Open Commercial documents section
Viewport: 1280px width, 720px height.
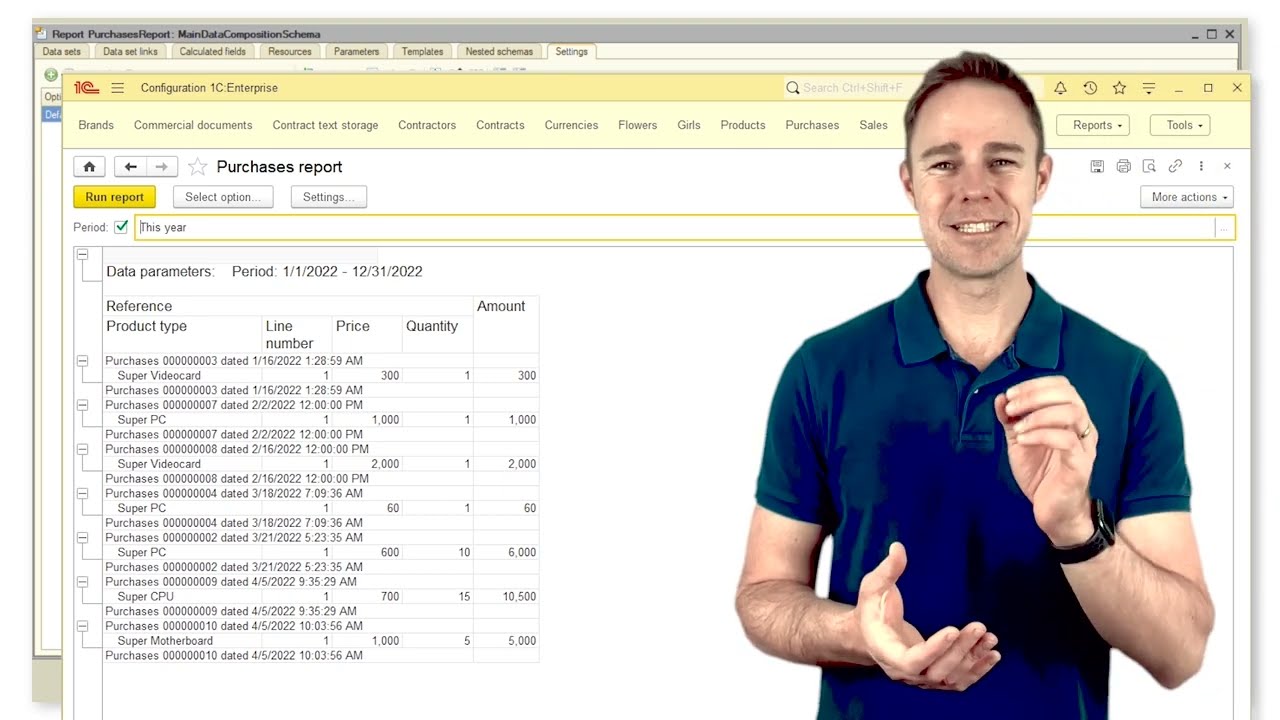tap(193, 125)
